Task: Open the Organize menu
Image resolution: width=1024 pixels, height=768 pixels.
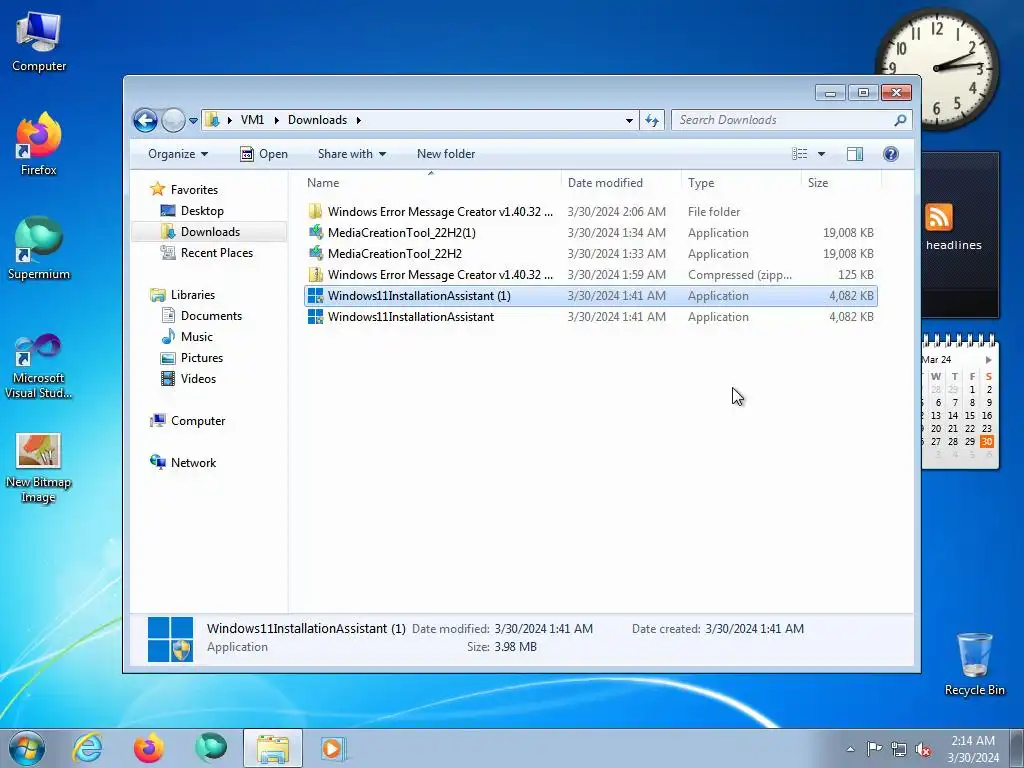Action: [x=178, y=154]
